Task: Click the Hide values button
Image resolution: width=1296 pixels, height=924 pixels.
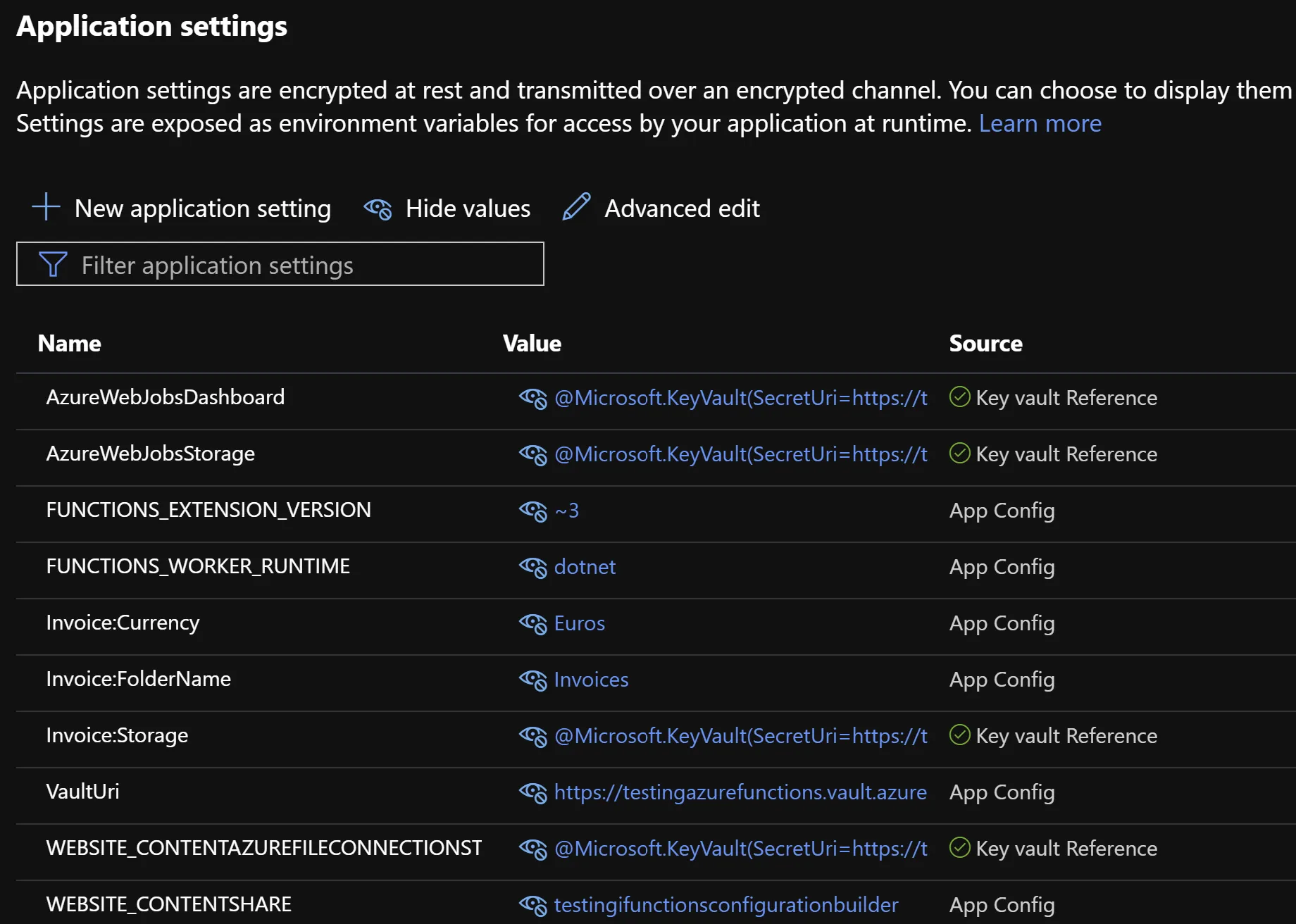Action: tap(467, 208)
